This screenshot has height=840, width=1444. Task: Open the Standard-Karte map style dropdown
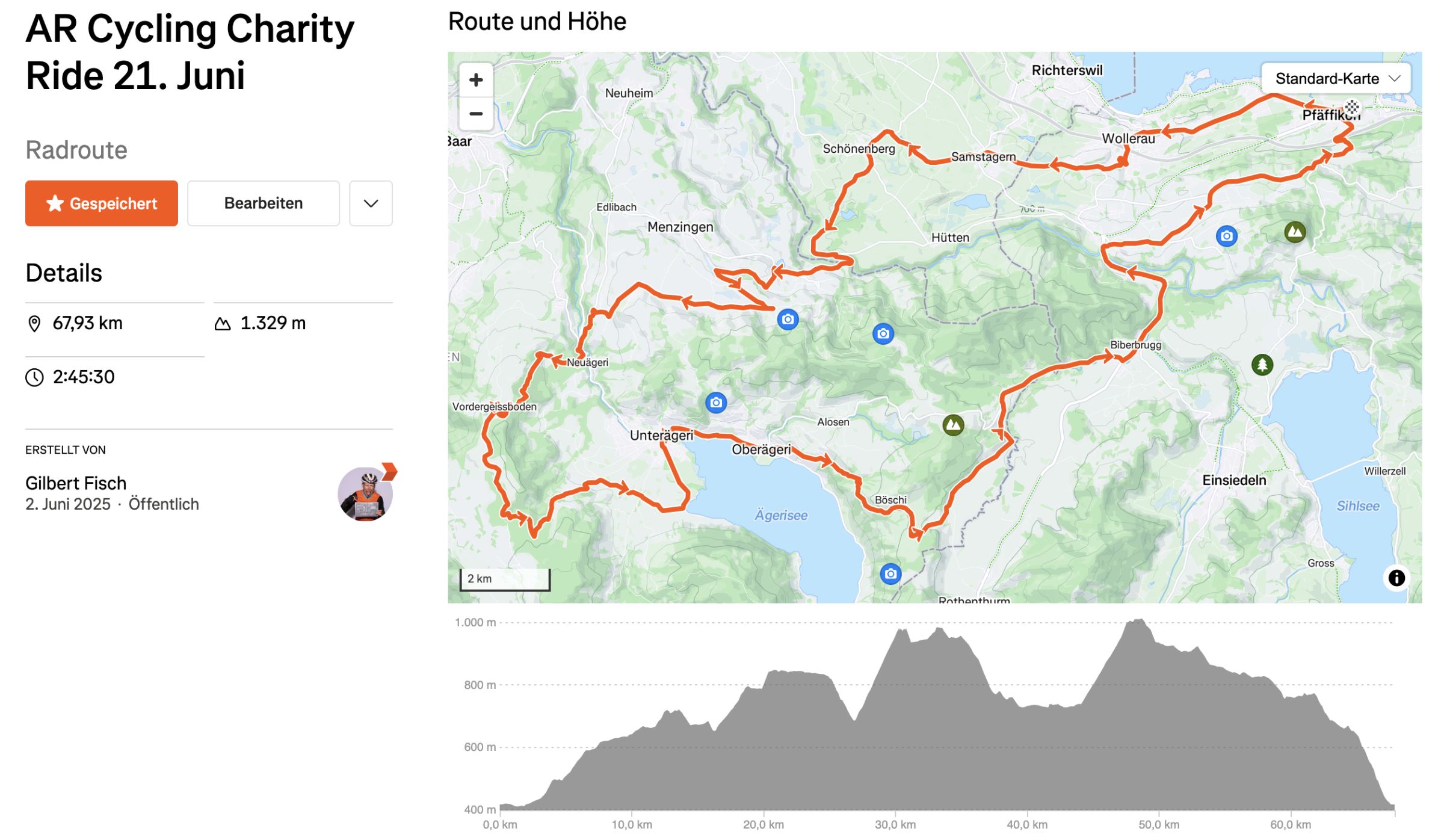click(x=1336, y=79)
